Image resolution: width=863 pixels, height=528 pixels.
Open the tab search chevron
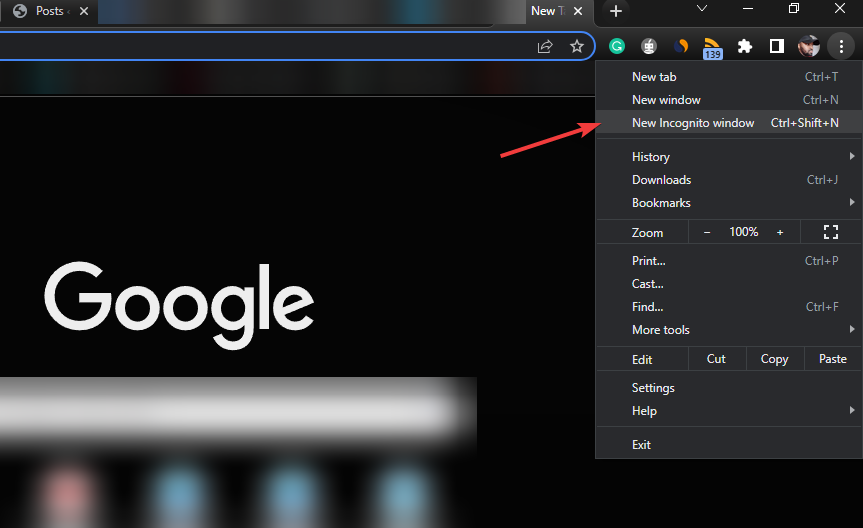[x=702, y=8]
